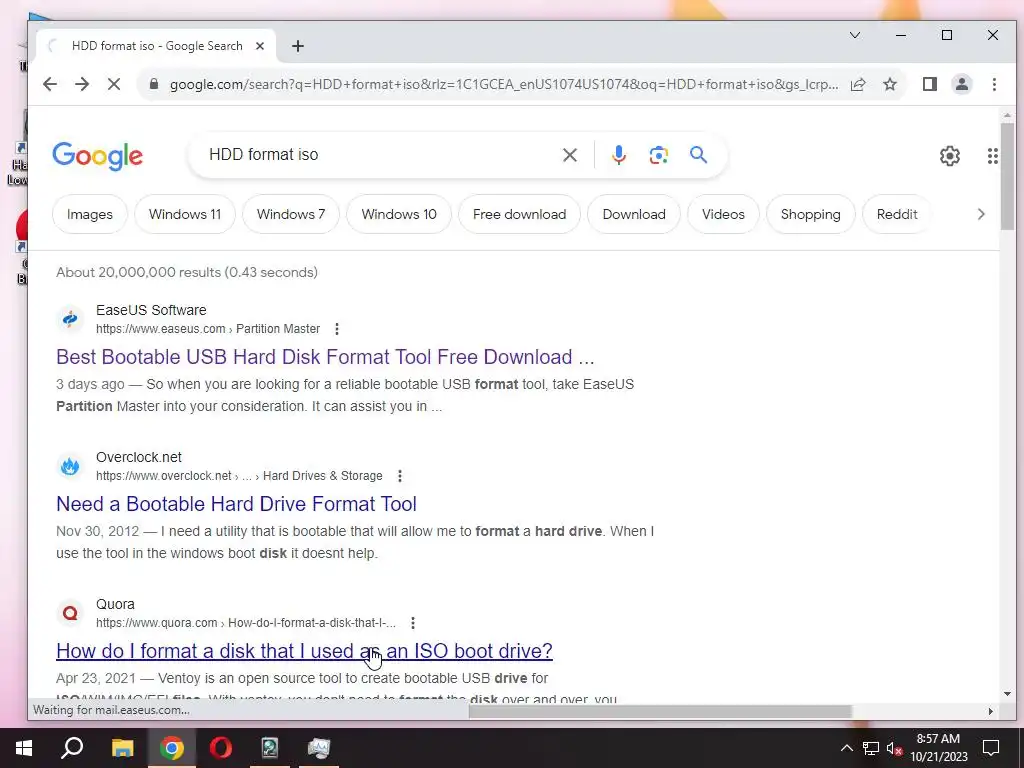The width and height of the screenshot is (1024, 768).
Task: Click the page scroll down arrow
Action: click(1007, 694)
